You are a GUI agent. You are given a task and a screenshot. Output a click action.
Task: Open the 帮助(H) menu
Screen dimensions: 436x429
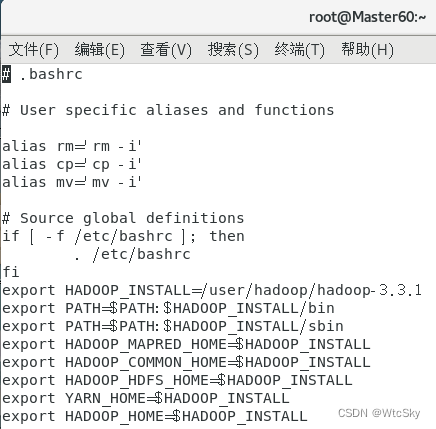pyautogui.click(x=367, y=50)
